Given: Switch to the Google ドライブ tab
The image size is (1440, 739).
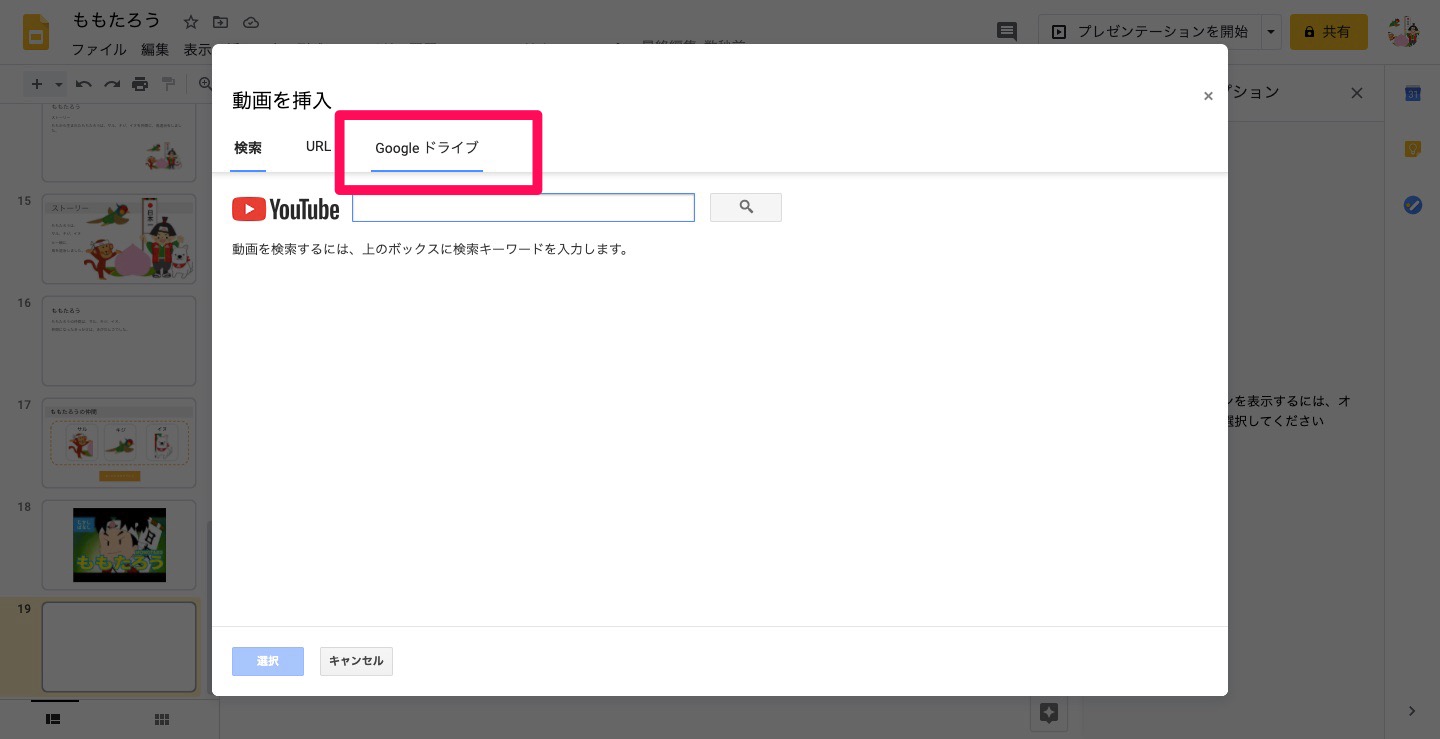Looking at the screenshot, I should tap(427, 148).
